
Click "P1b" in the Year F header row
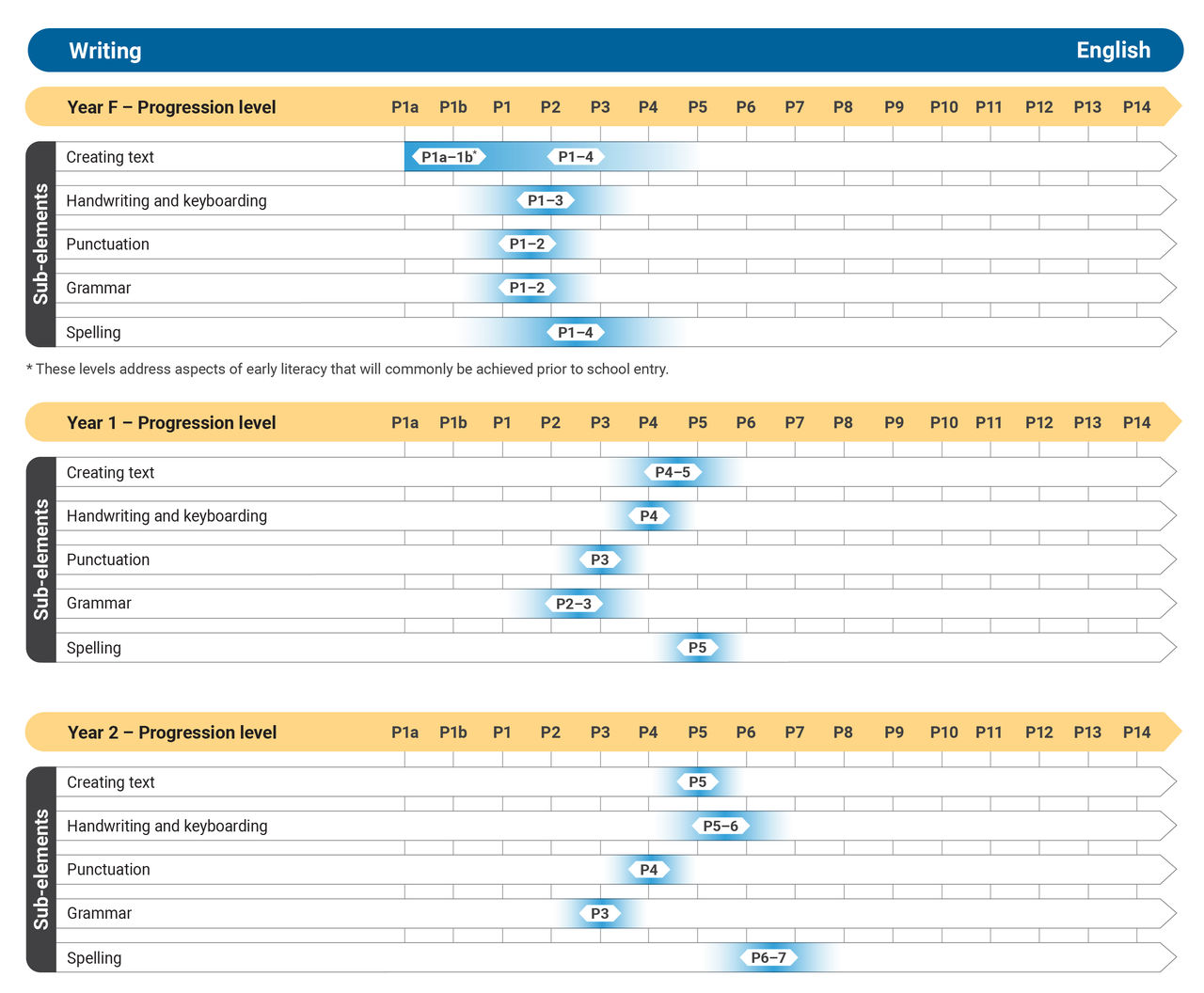pos(453,107)
